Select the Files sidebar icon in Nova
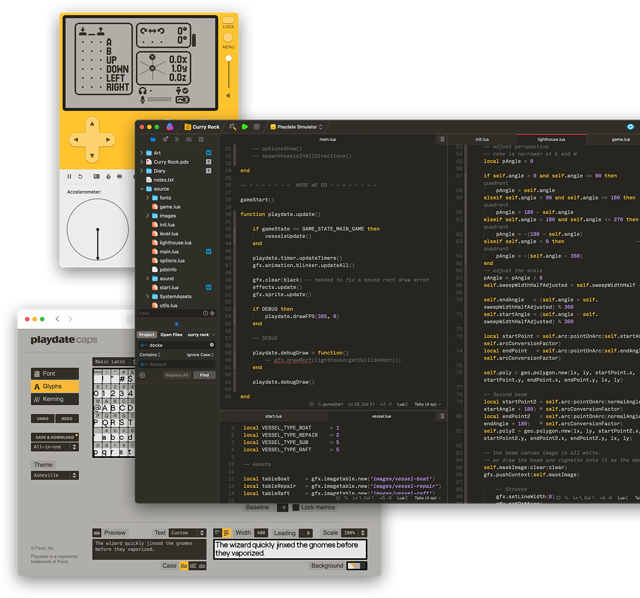Viewport: 640px width, 598px height. click(x=153, y=139)
